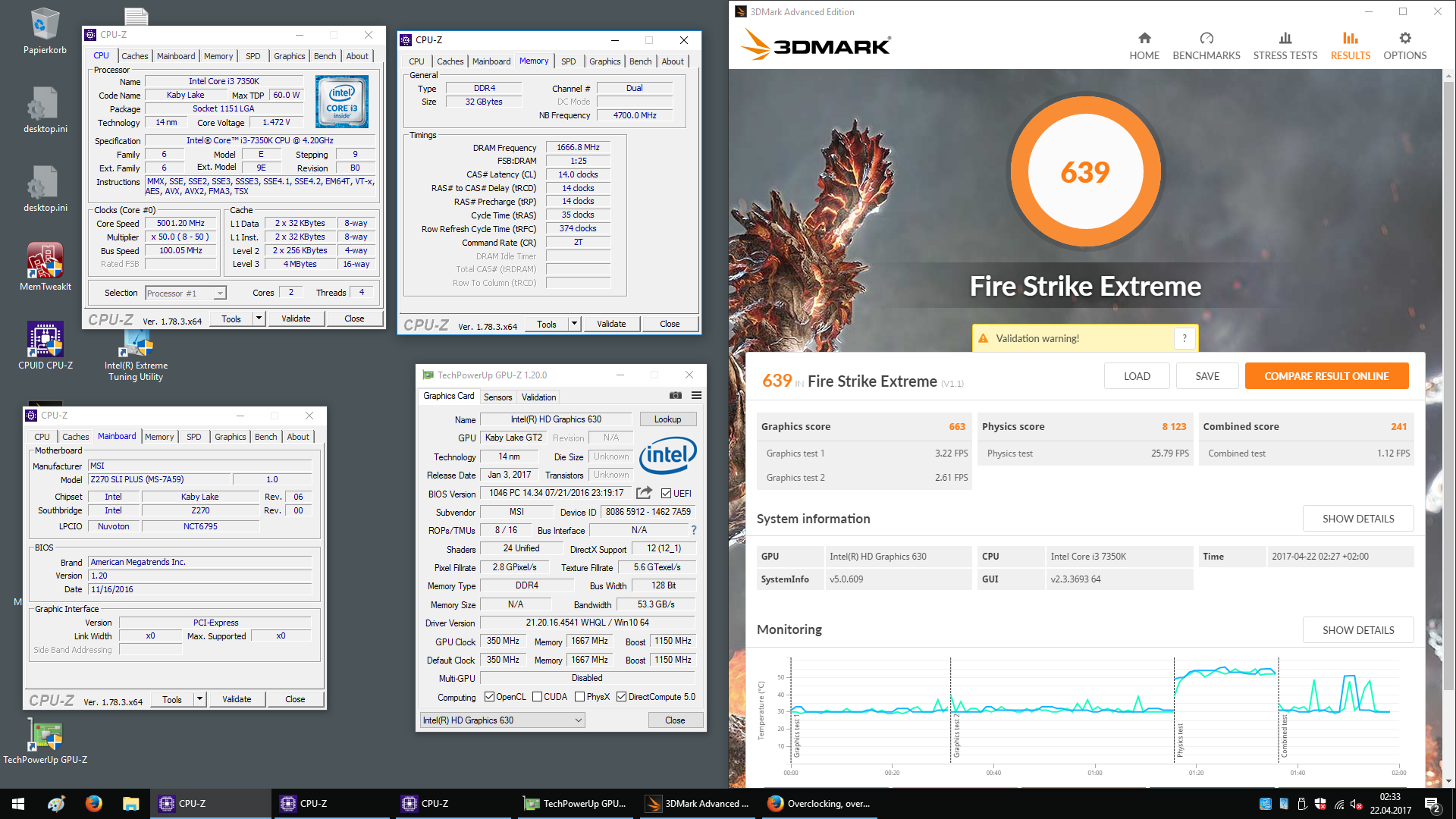Toggle OpenCL checkbox in GPU-Z
This screenshot has width=1456, height=819.
click(489, 697)
